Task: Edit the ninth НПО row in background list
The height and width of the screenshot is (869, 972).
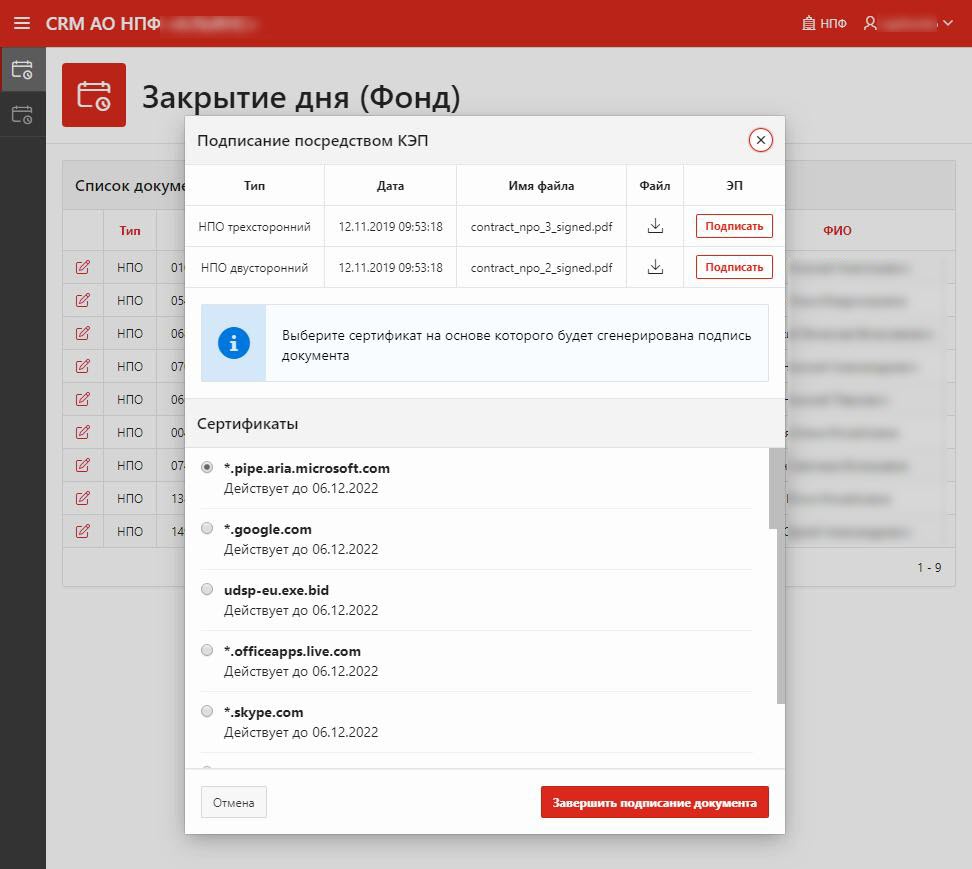Action: (82, 531)
